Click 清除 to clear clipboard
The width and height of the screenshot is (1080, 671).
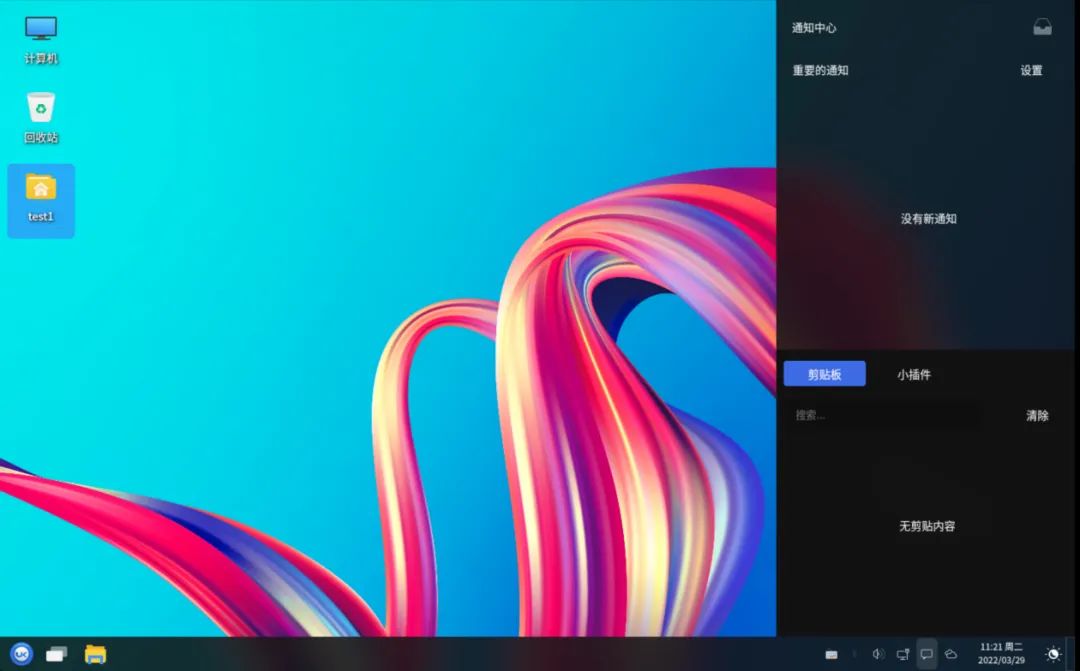tap(1037, 415)
